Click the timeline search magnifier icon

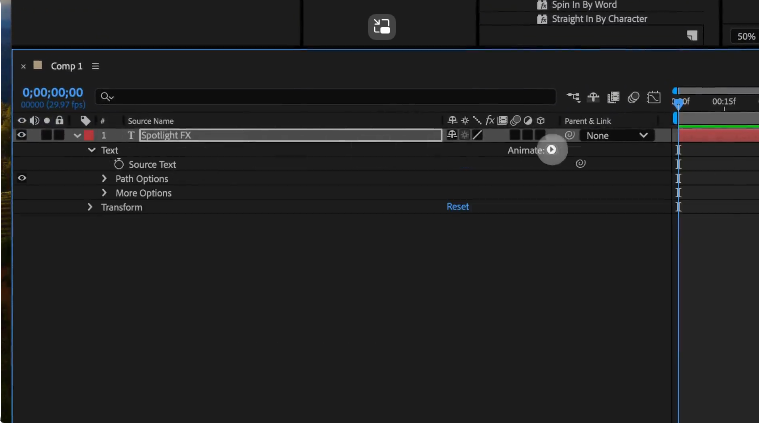(x=106, y=97)
